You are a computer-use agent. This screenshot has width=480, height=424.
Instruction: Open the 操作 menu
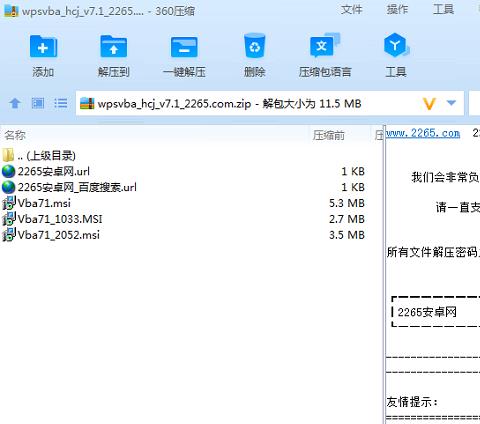coord(397,9)
